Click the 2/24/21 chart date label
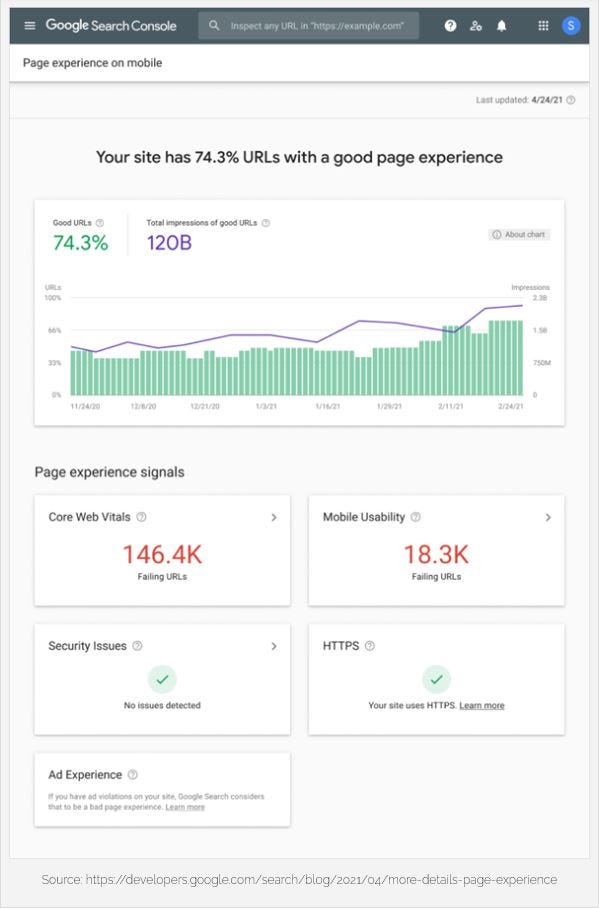Image resolution: width=599 pixels, height=909 pixels. pyautogui.click(x=510, y=406)
